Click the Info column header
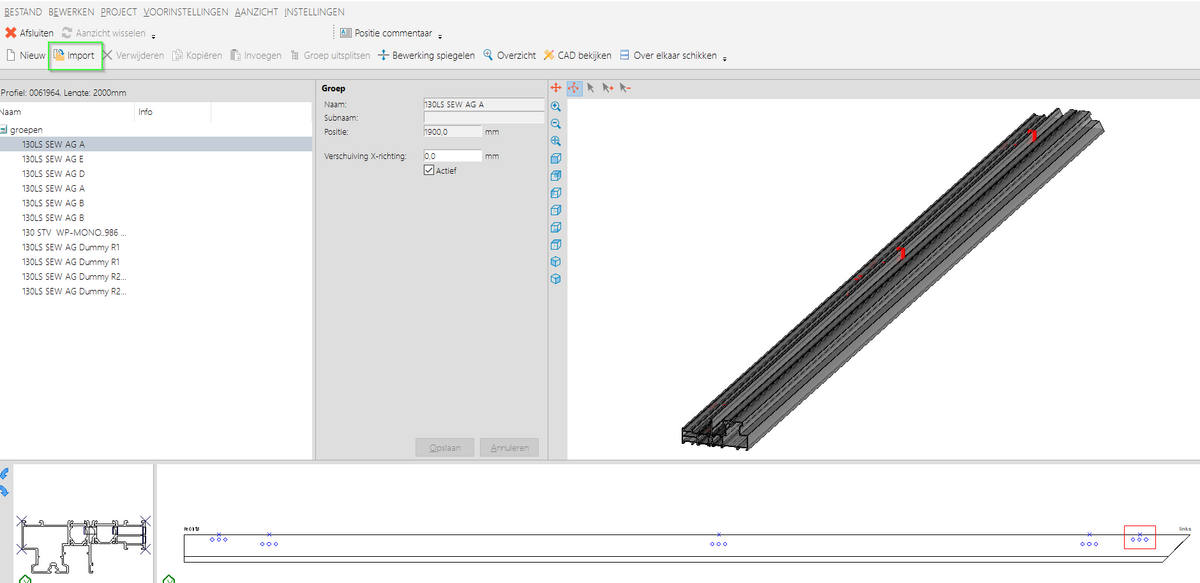 point(173,112)
